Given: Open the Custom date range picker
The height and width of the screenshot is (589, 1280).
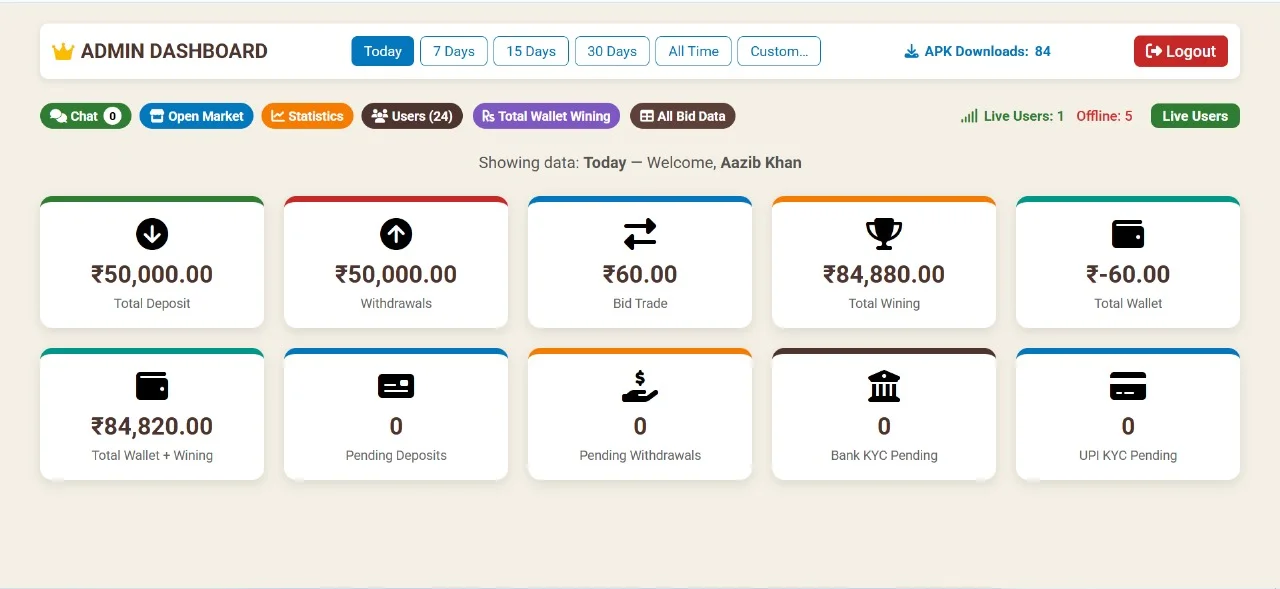Looking at the screenshot, I should pos(779,51).
